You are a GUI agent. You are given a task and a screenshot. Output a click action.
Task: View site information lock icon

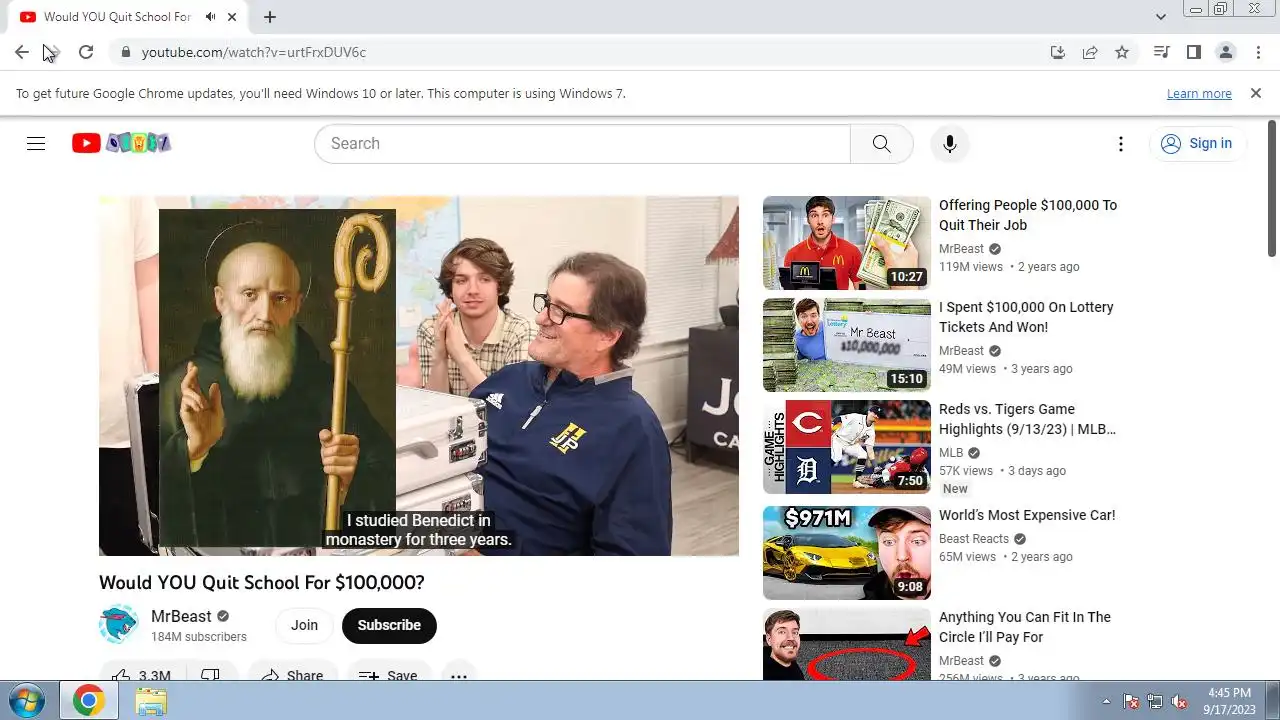[125, 52]
